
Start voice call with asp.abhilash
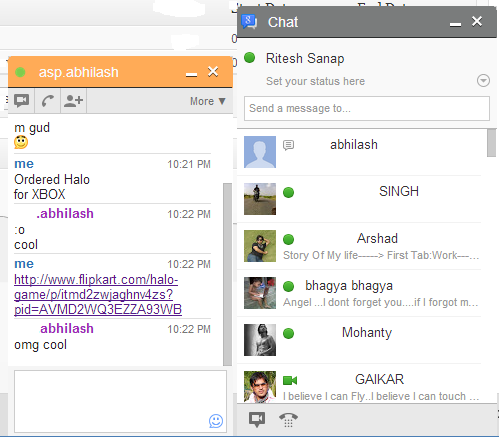[x=48, y=101]
